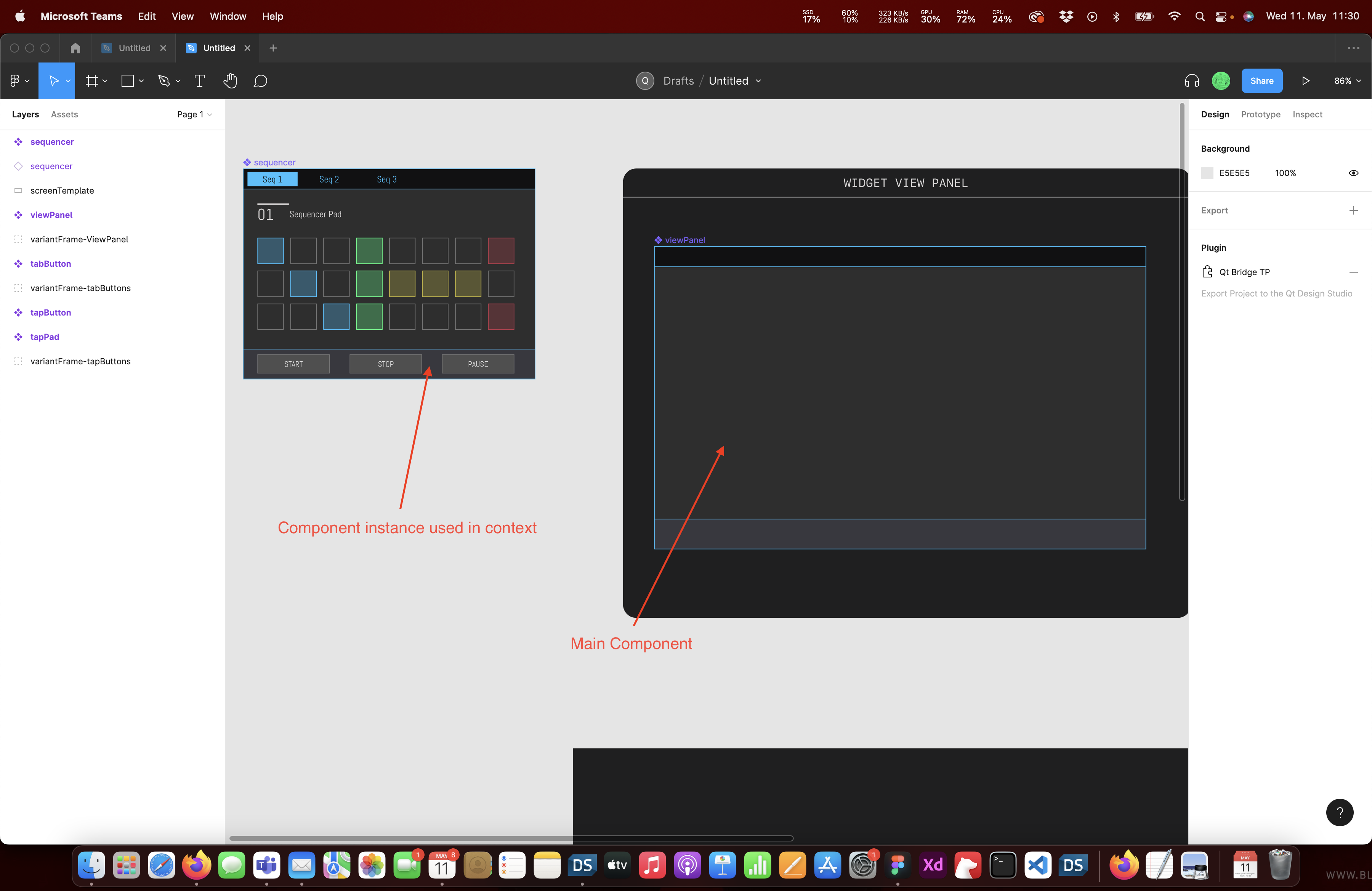Click the Rectangle shape tool

(127, 81)
